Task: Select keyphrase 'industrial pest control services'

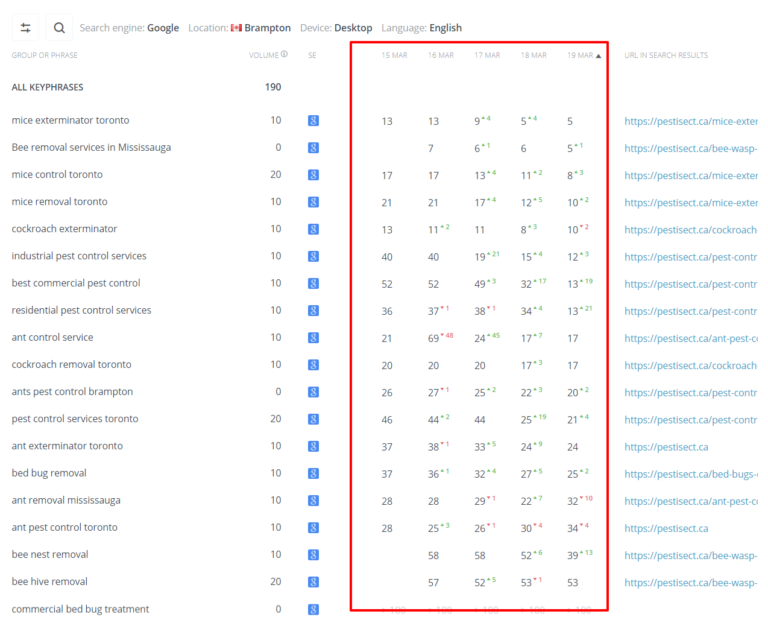Action: (x=79, y=256)
